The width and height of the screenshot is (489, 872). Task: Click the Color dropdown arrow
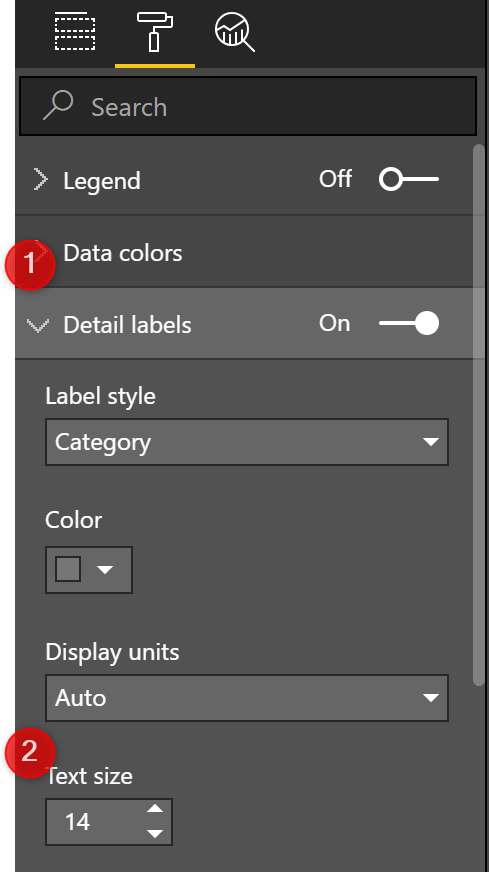click(x=105, y=569)
